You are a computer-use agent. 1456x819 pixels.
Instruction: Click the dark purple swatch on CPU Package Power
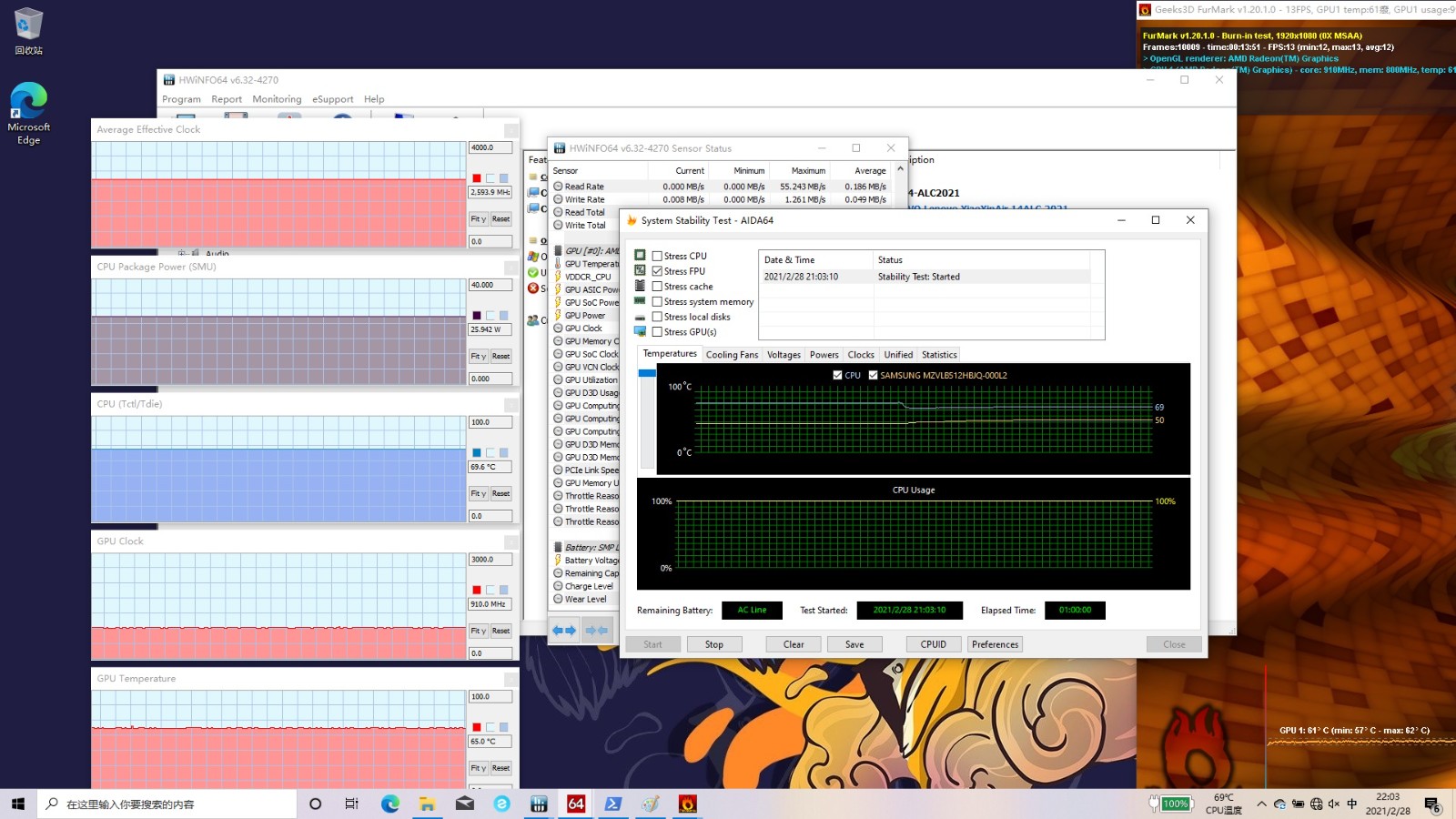[476, 316]
